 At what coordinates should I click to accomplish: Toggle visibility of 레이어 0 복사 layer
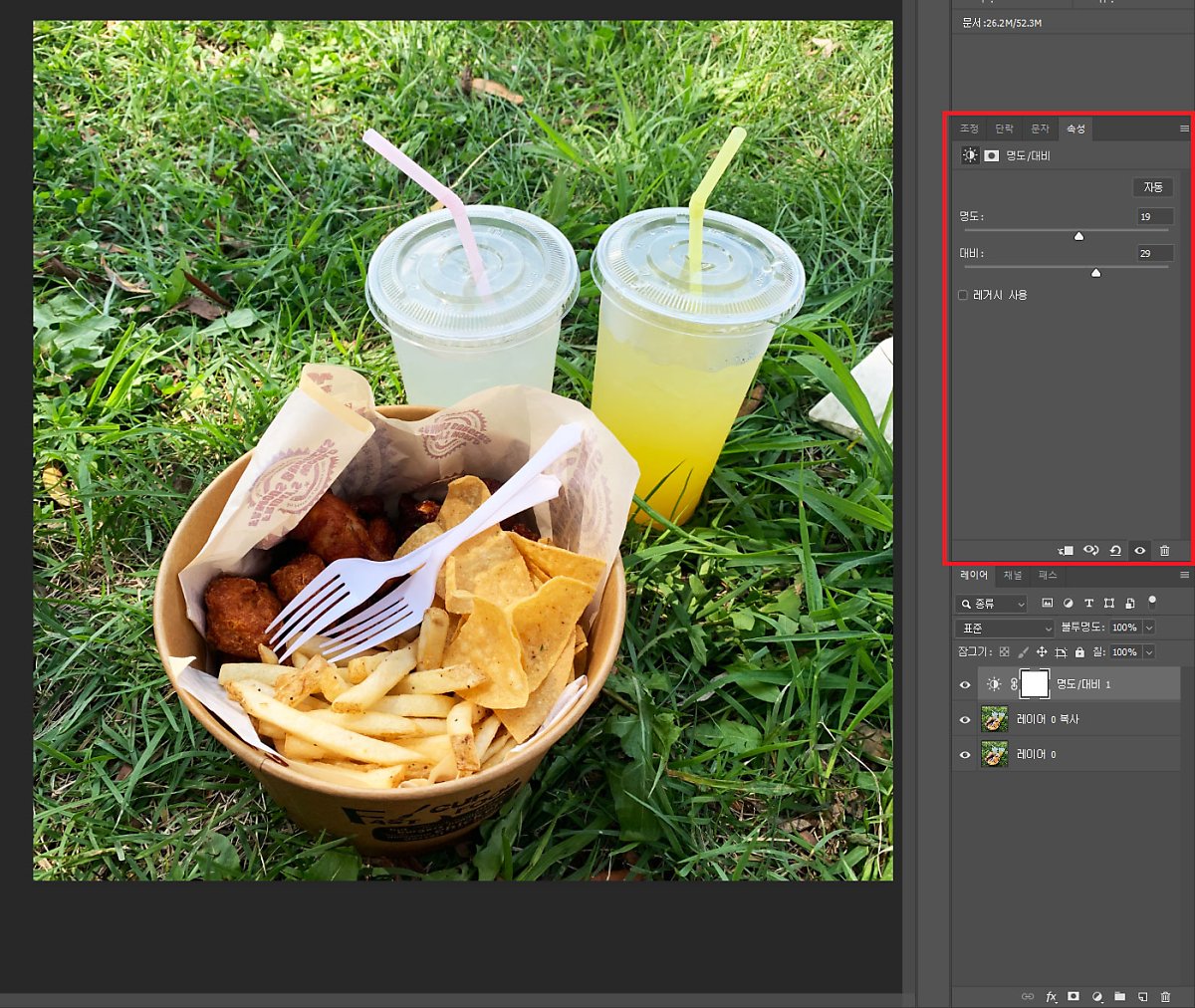[x=964, y=720]
